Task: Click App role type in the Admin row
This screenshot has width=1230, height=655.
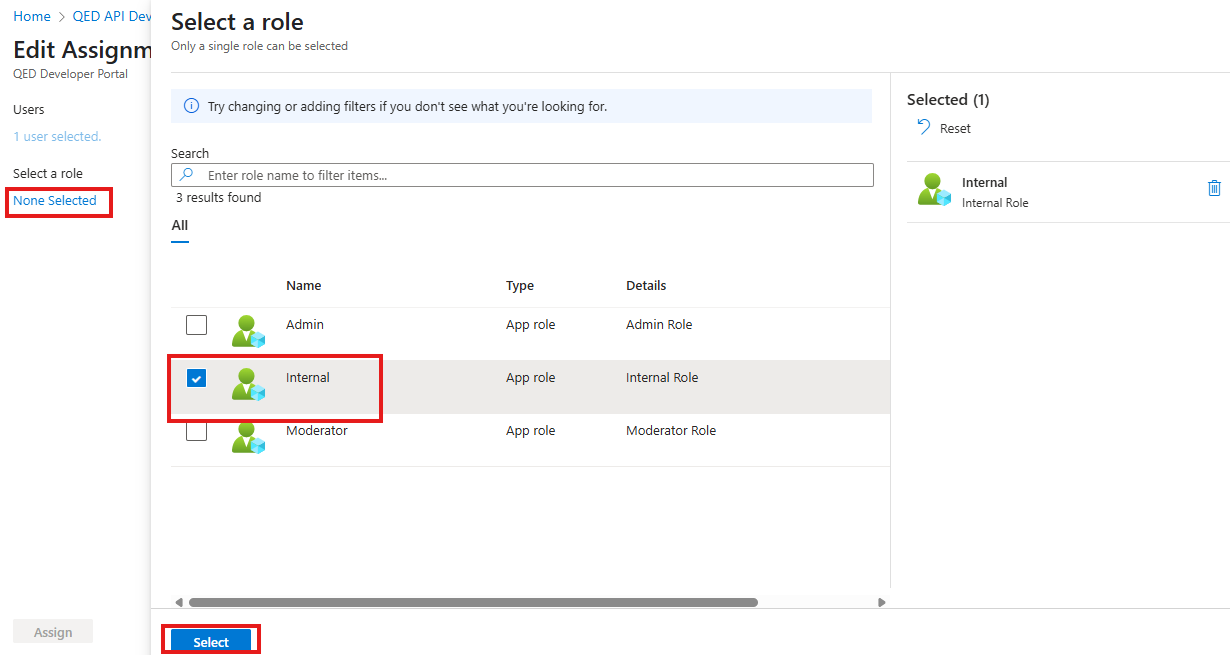Action: [x=531, y=325]
